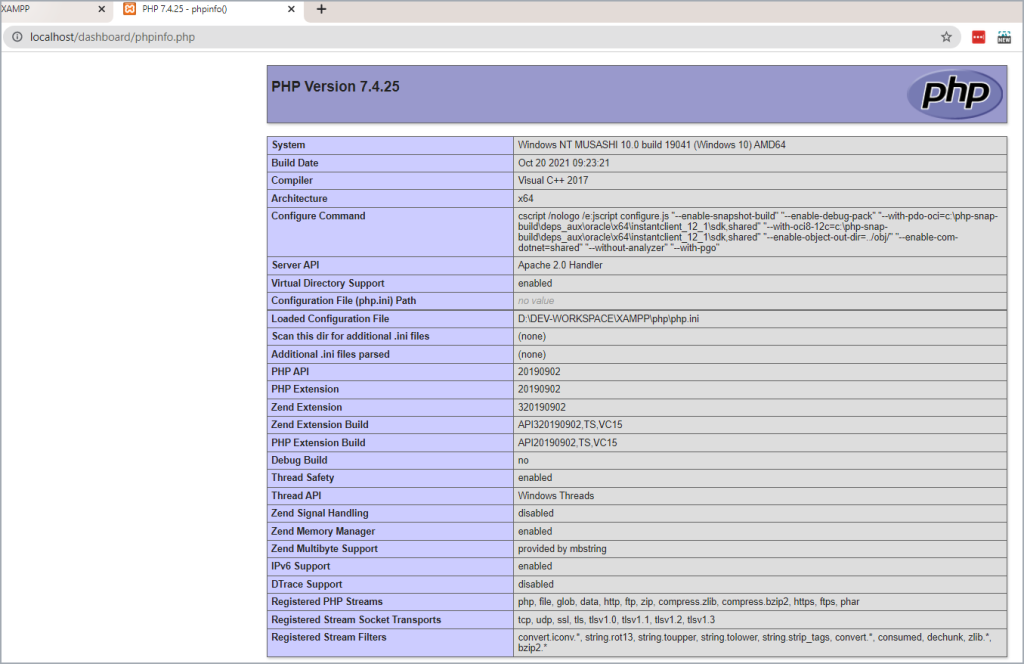This screenshot has width=1024, height=664.
Task: View site information for localhost
Action: click(x=17, y=37)
